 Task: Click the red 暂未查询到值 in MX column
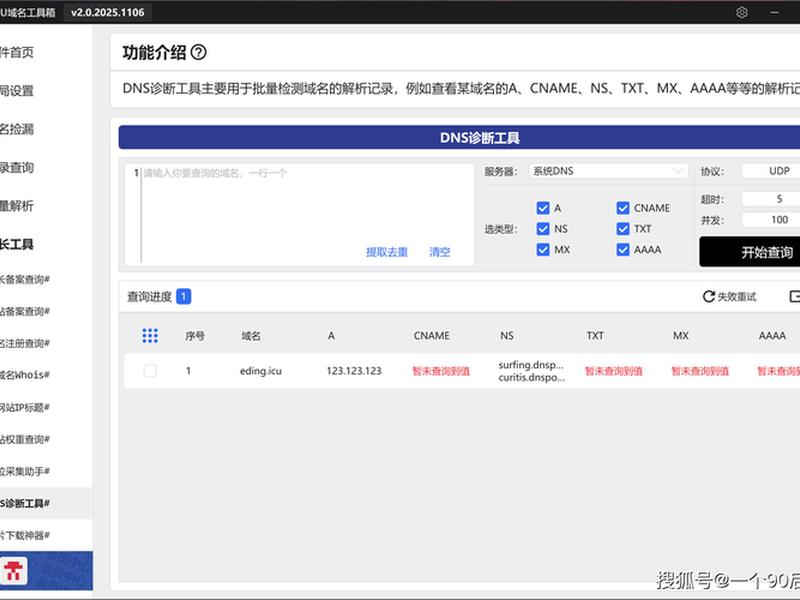tap(700, 371)
